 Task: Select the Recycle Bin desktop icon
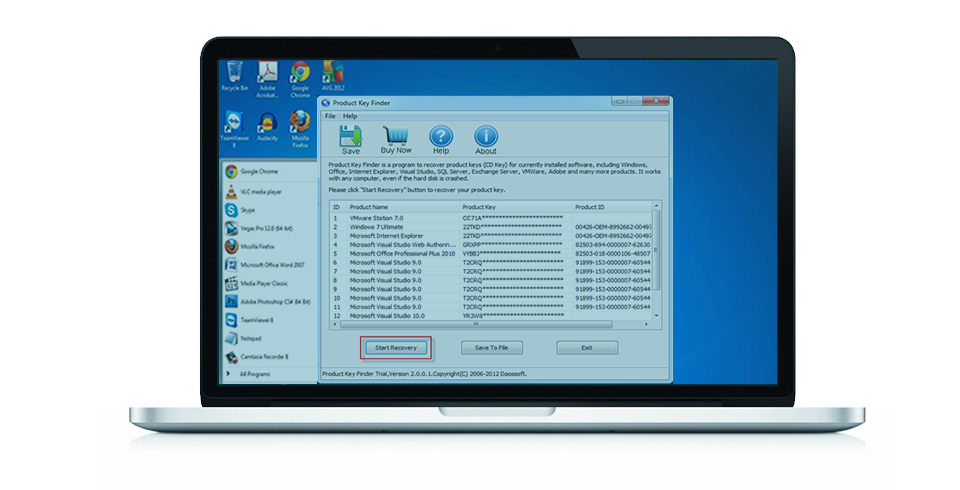(233, 76)
